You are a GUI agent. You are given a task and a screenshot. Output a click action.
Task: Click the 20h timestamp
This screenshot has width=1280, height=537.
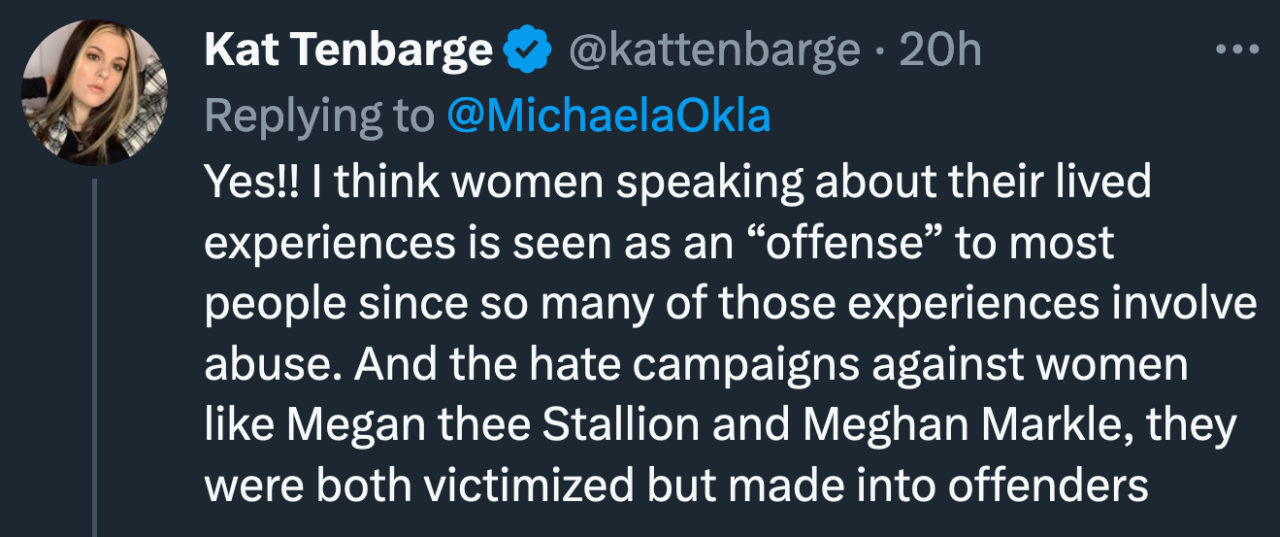click(939, 51)
